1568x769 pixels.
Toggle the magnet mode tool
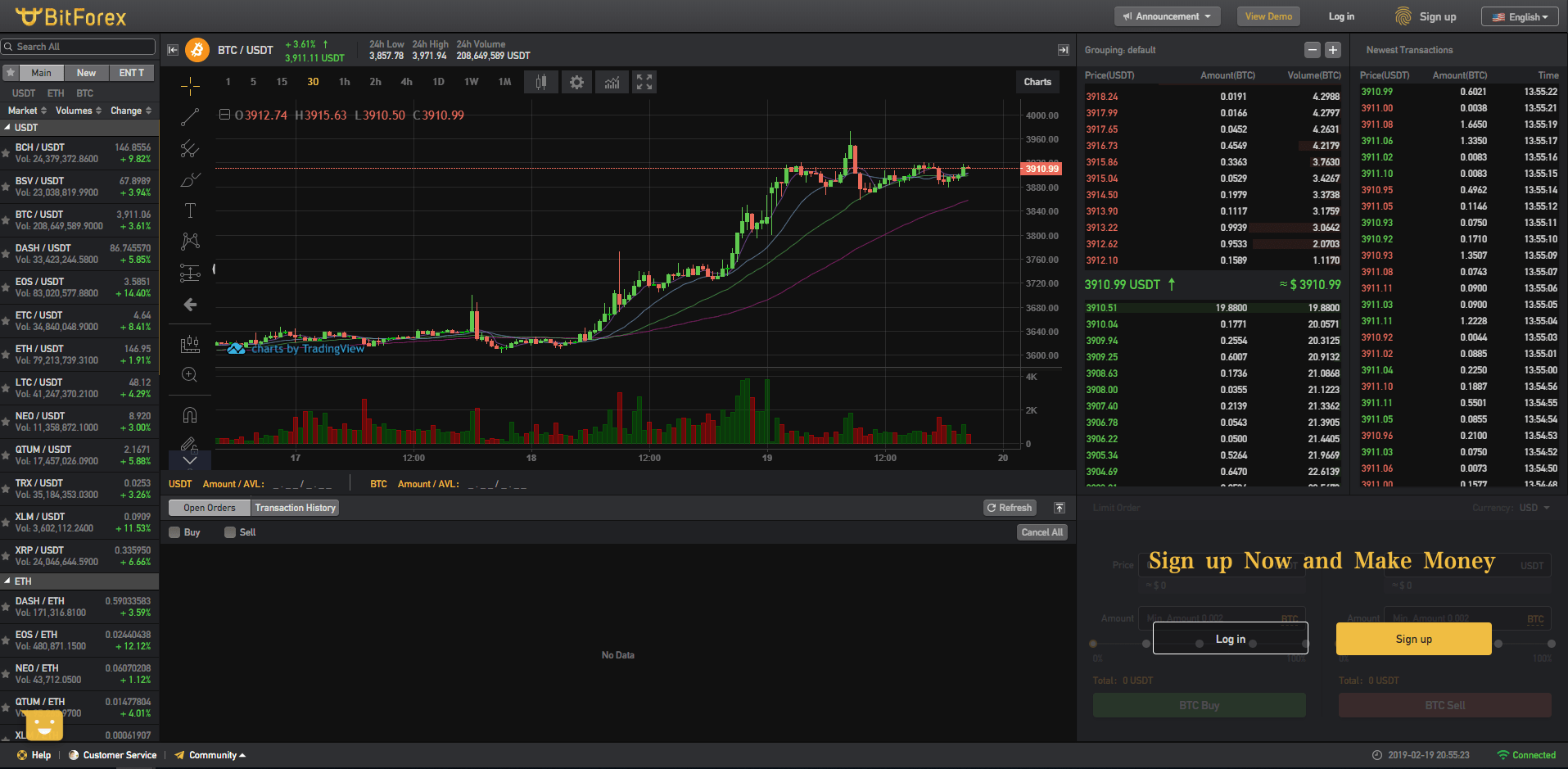click(x=190, y=415)
